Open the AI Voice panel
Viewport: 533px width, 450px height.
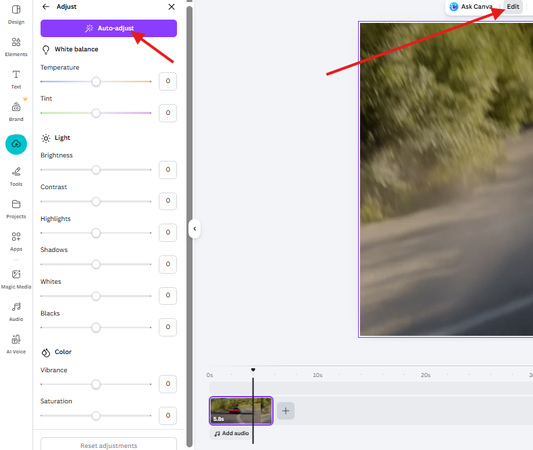coord(16,344)
